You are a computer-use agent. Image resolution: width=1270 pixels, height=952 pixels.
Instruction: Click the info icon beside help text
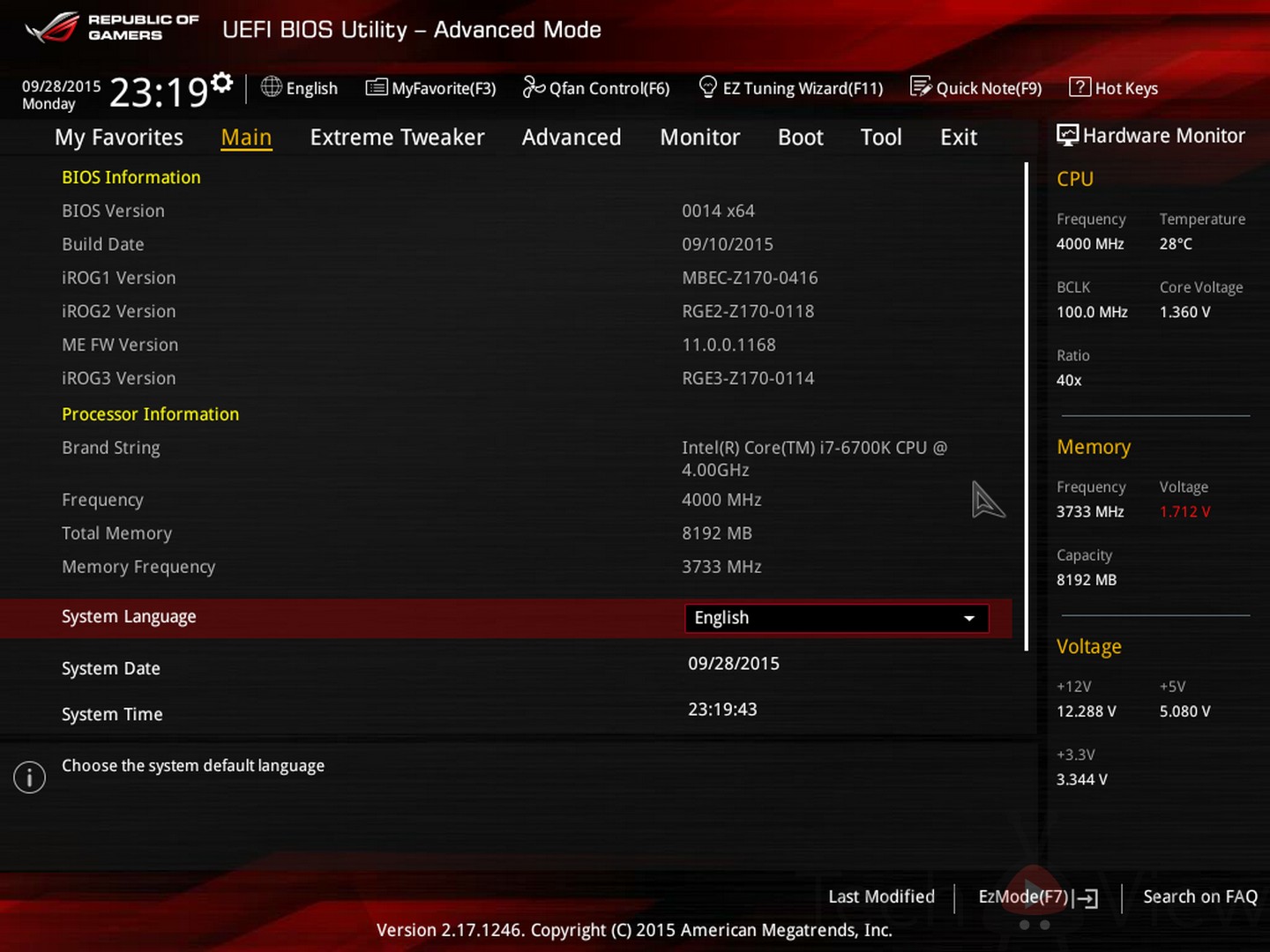(x=29, y=777)
